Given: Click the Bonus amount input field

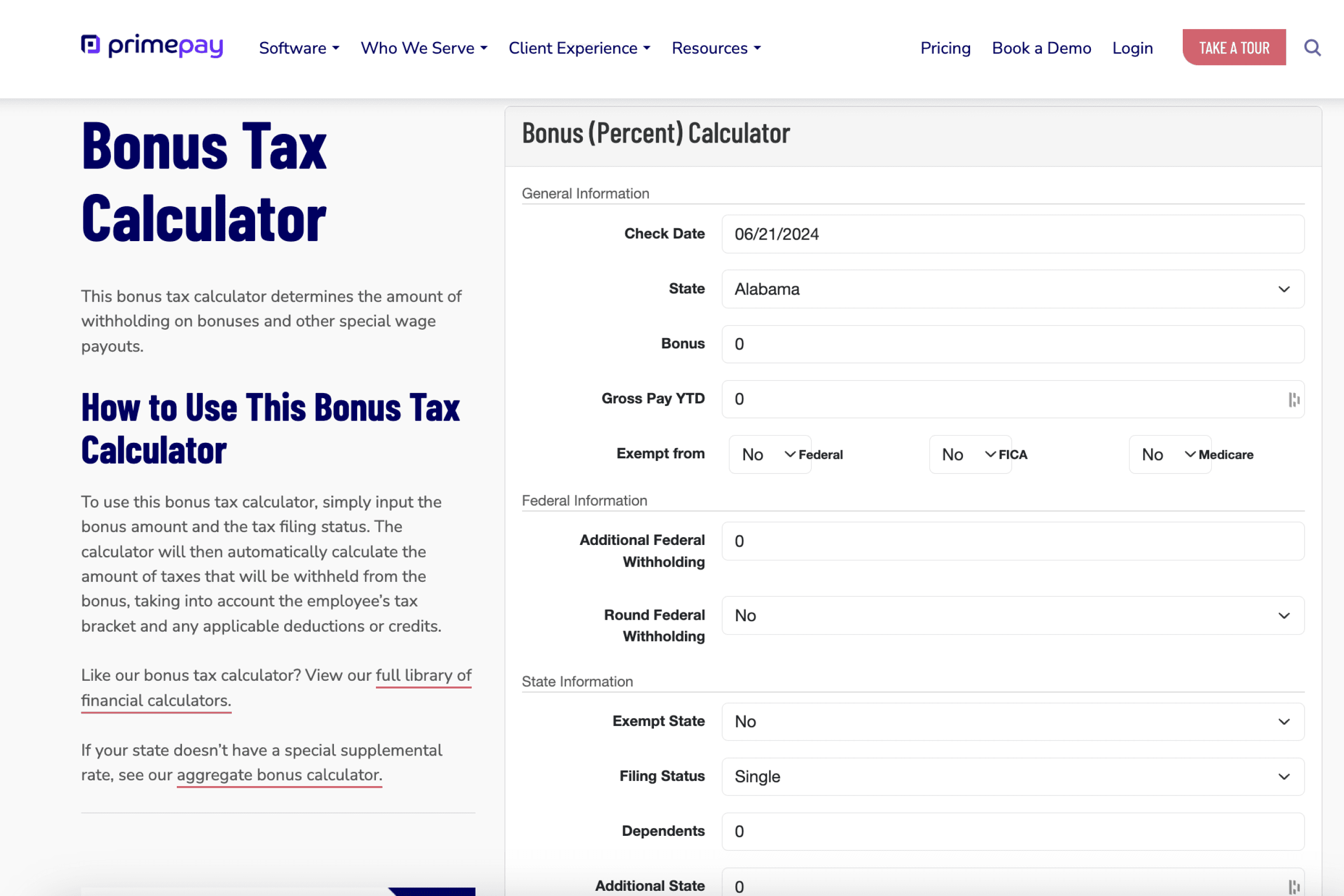Looking at the screenshot, I should [1012, 344].
